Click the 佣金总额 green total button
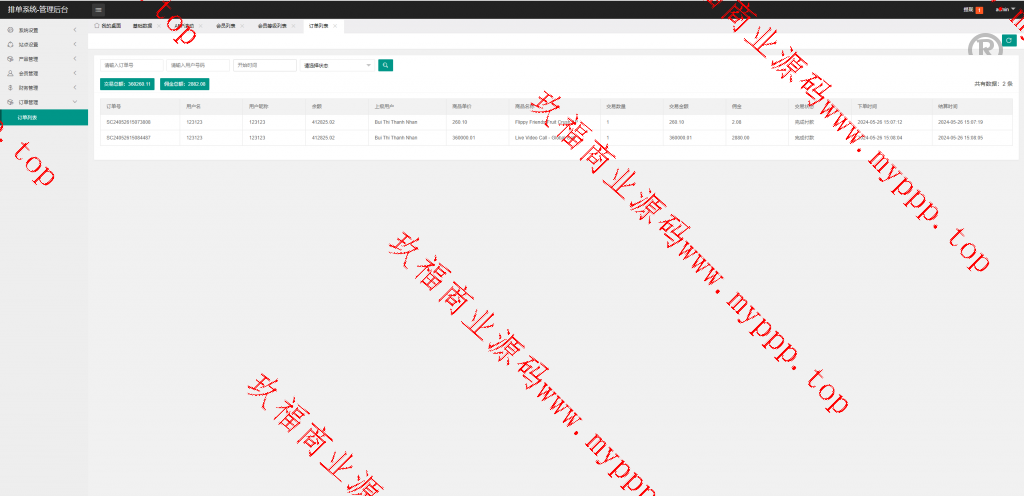1024x496 pixels. pos(184,84)
